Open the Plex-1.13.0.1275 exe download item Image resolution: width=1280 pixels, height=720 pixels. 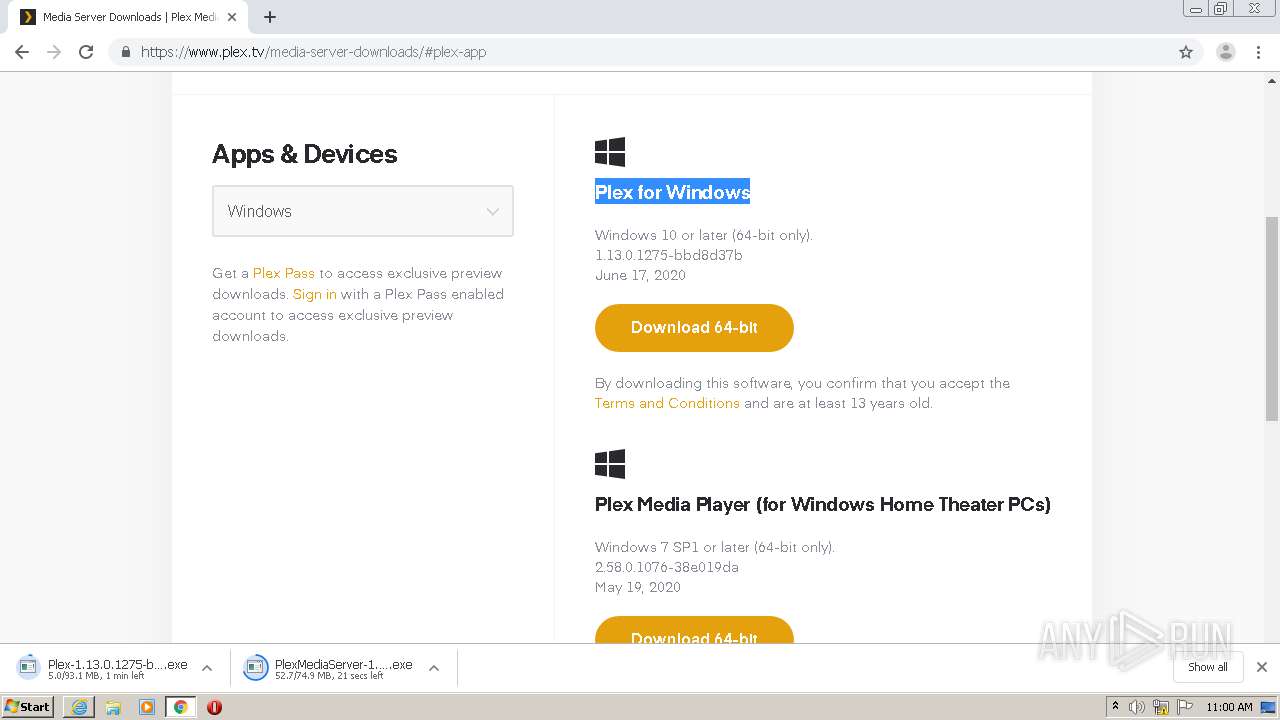click(x=103, y=668)
